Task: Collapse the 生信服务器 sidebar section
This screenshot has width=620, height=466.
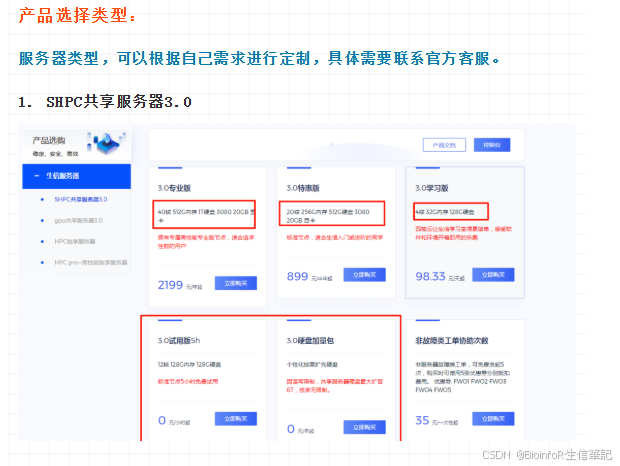Action: (x=76, y=176)
